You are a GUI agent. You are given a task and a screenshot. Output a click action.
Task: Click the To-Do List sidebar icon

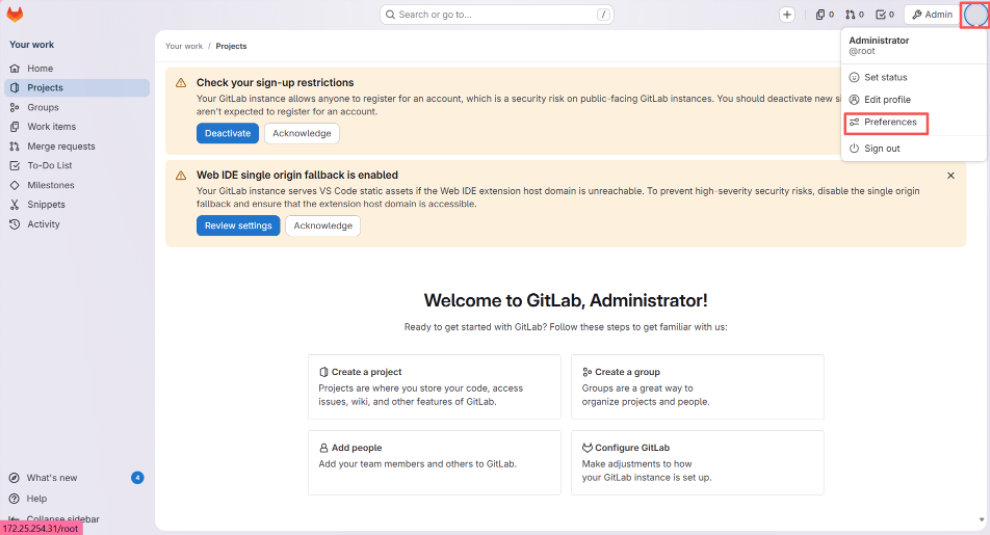point(15,165)
